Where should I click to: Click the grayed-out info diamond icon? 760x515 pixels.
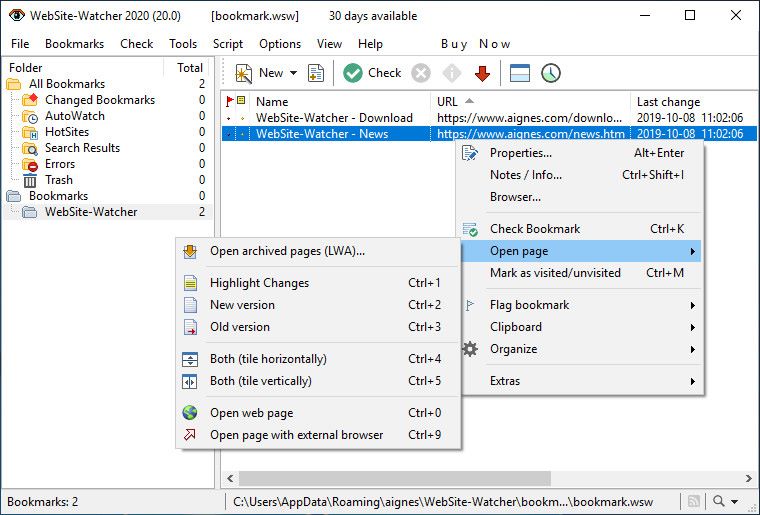(452, 74)
